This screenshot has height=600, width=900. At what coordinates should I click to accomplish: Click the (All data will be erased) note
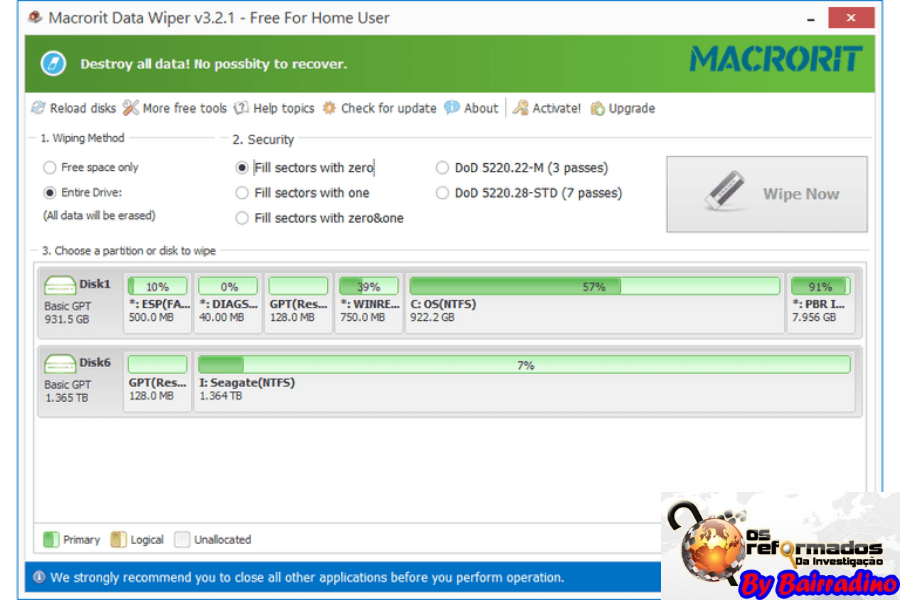99,216
